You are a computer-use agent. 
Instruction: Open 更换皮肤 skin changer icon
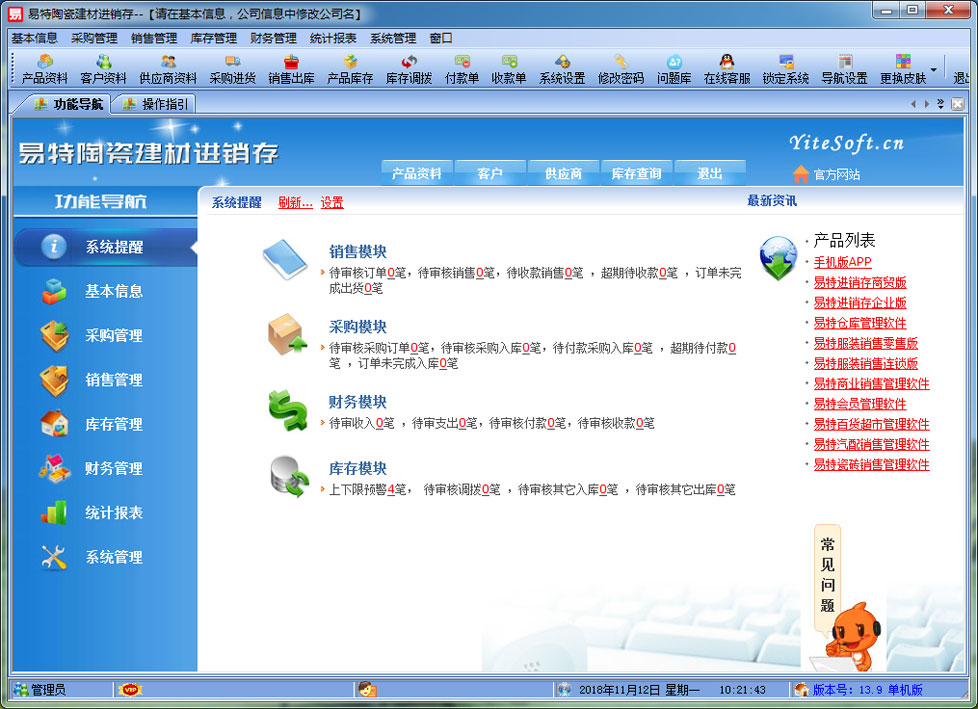pos(903,69)
